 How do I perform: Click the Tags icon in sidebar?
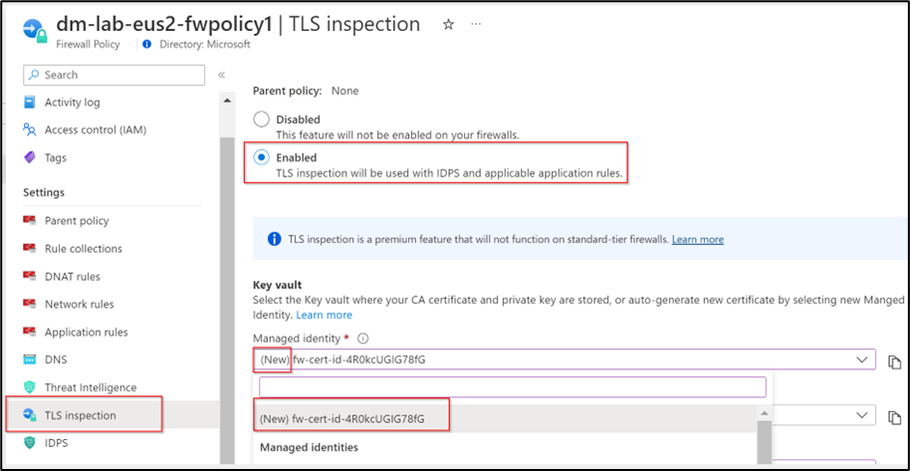(x=29, y=157)
